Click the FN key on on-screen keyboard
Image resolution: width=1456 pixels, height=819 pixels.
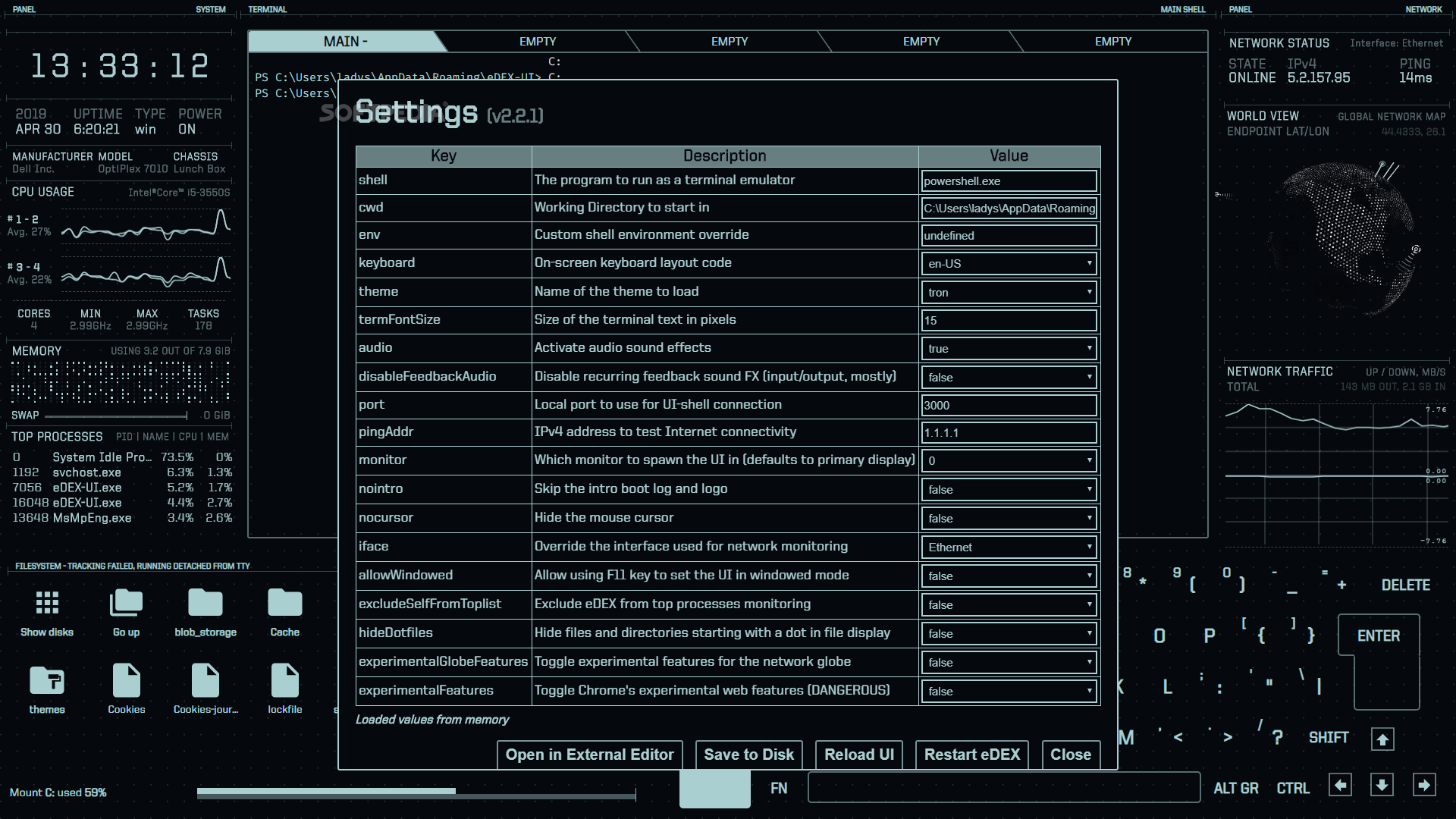tap(779, 789)
